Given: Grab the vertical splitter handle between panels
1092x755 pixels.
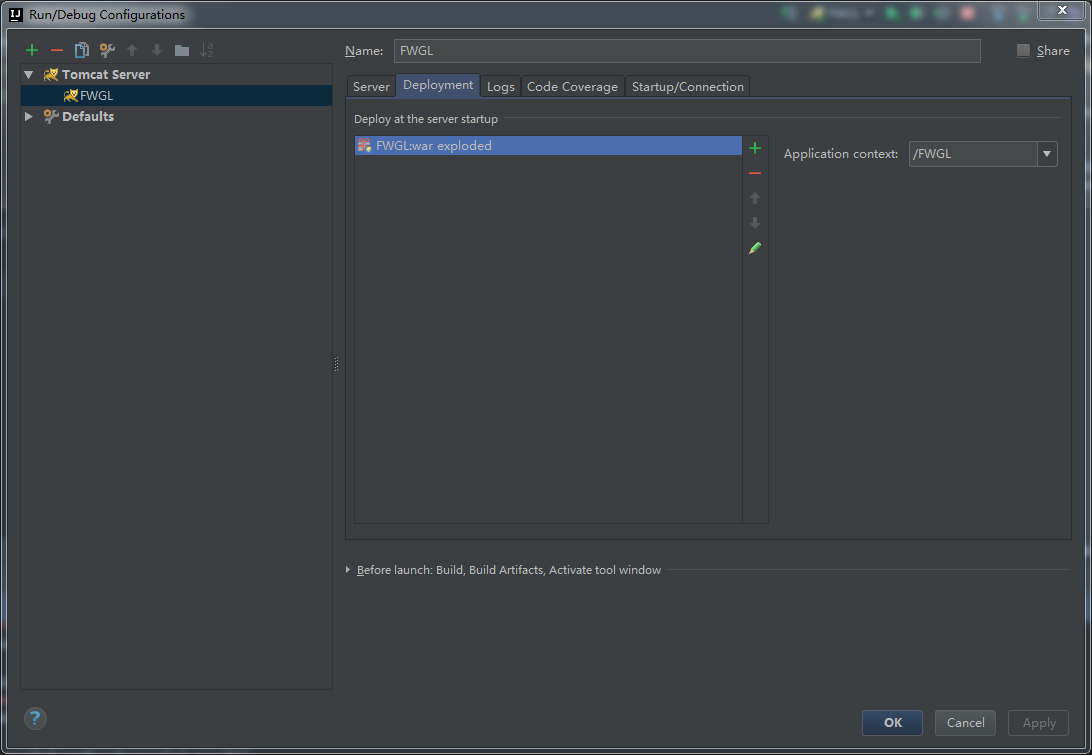Looking at the screenshot, I should pos(336,364).
